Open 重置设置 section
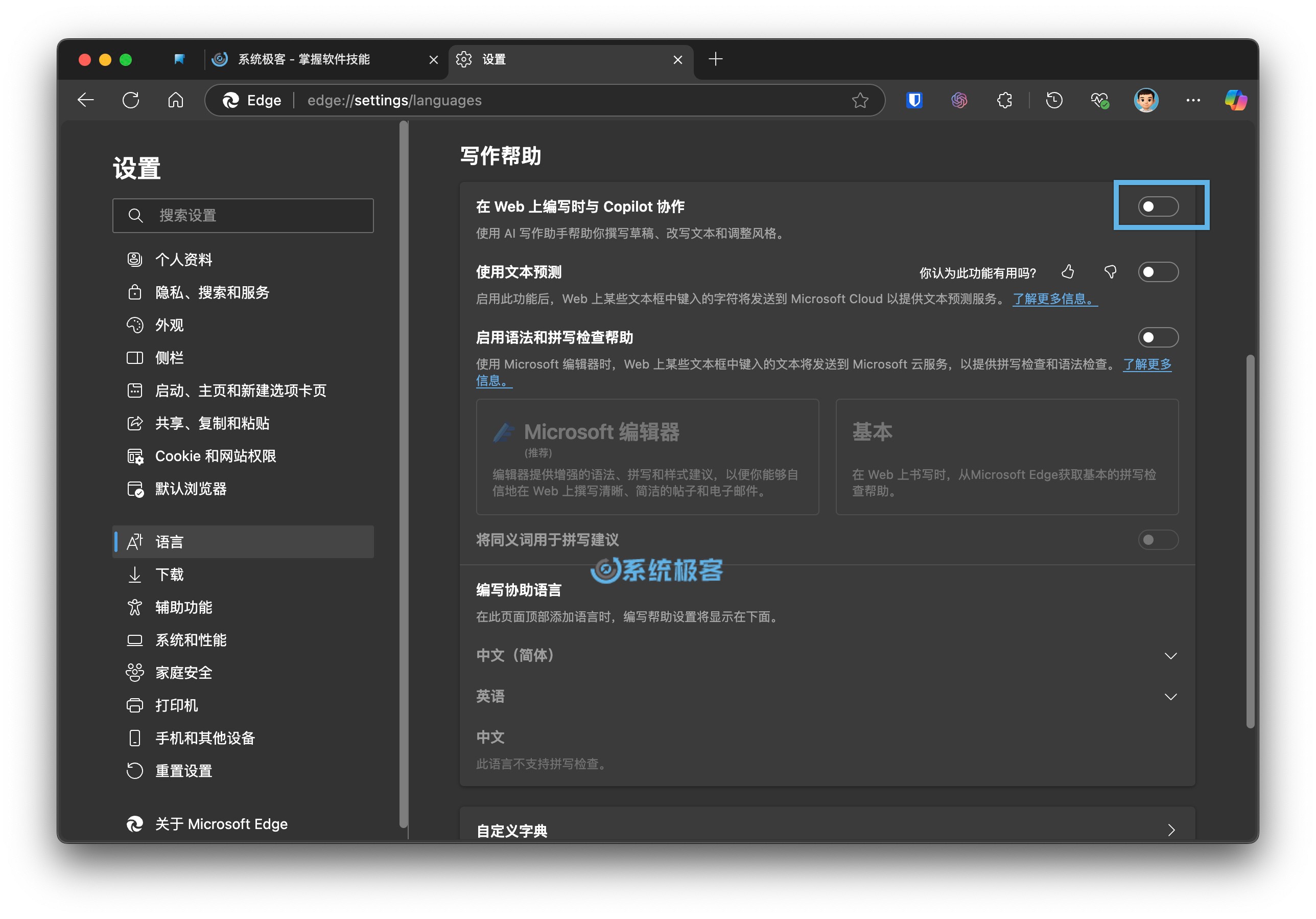The height and width of the screenshot is (919, 1316). [243, 770]
